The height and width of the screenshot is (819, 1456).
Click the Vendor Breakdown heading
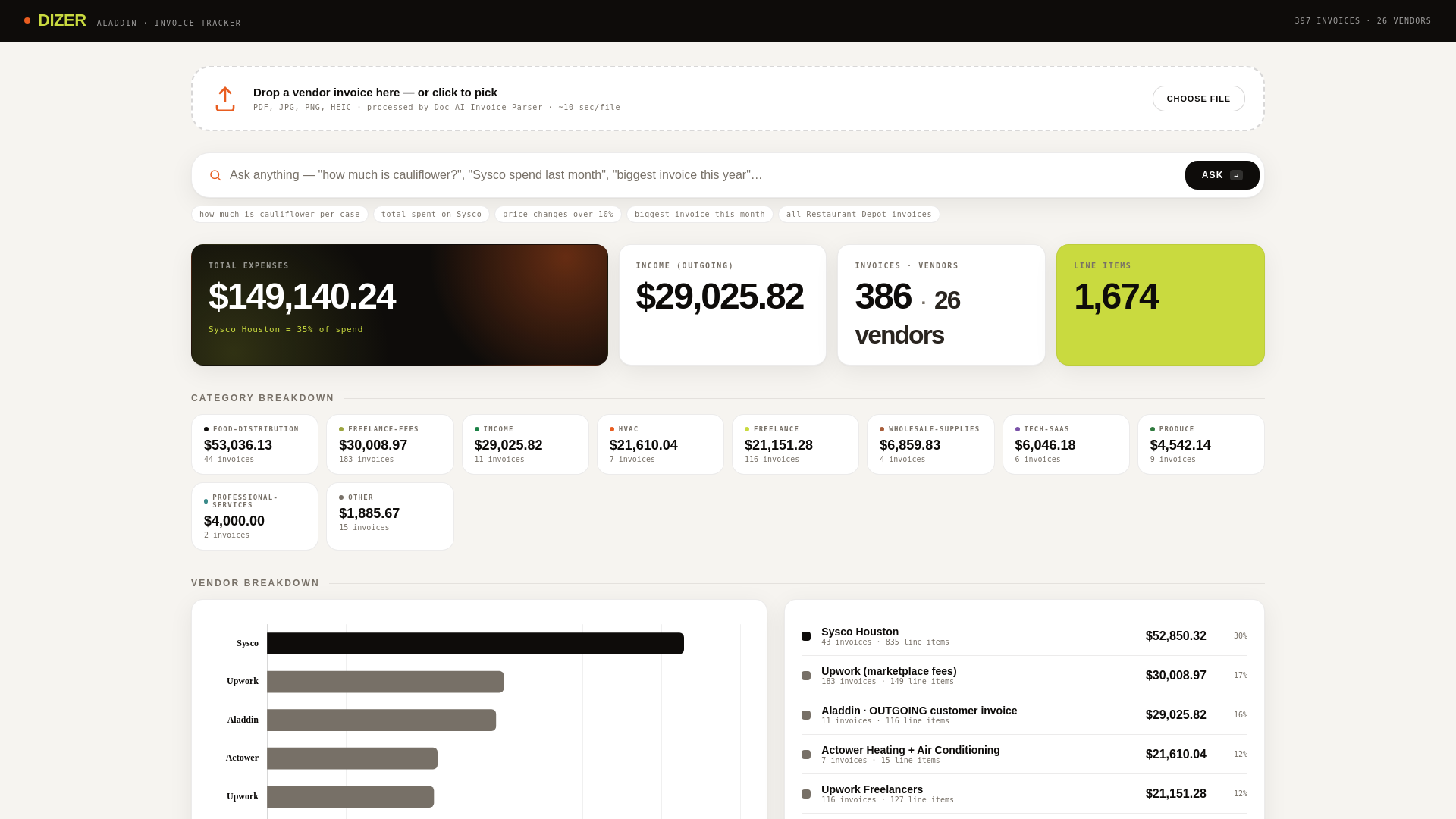click(256, 583)
